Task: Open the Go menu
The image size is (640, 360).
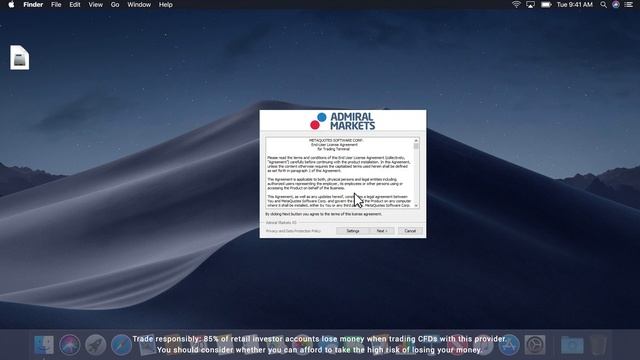Action: coord(115,4)
